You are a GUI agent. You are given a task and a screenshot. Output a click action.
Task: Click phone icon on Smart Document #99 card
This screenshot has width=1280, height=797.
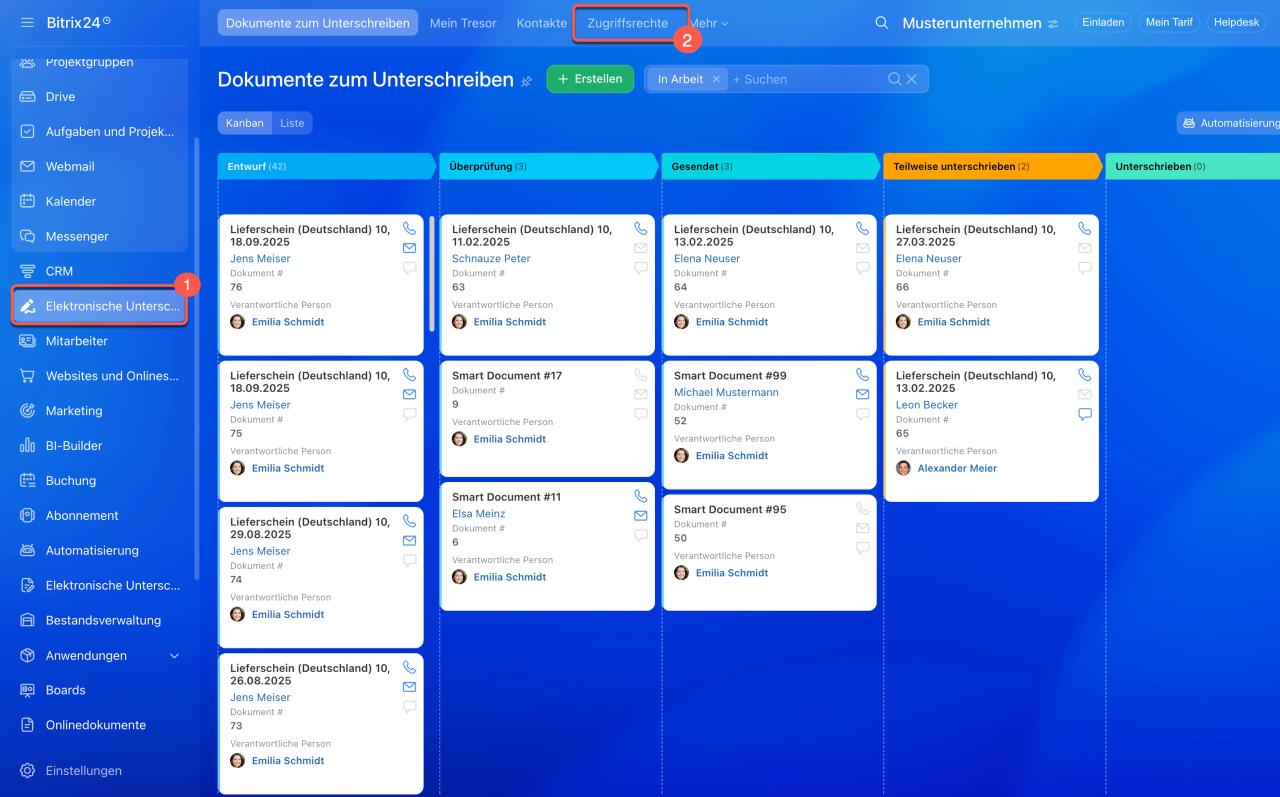pos(862,375)
